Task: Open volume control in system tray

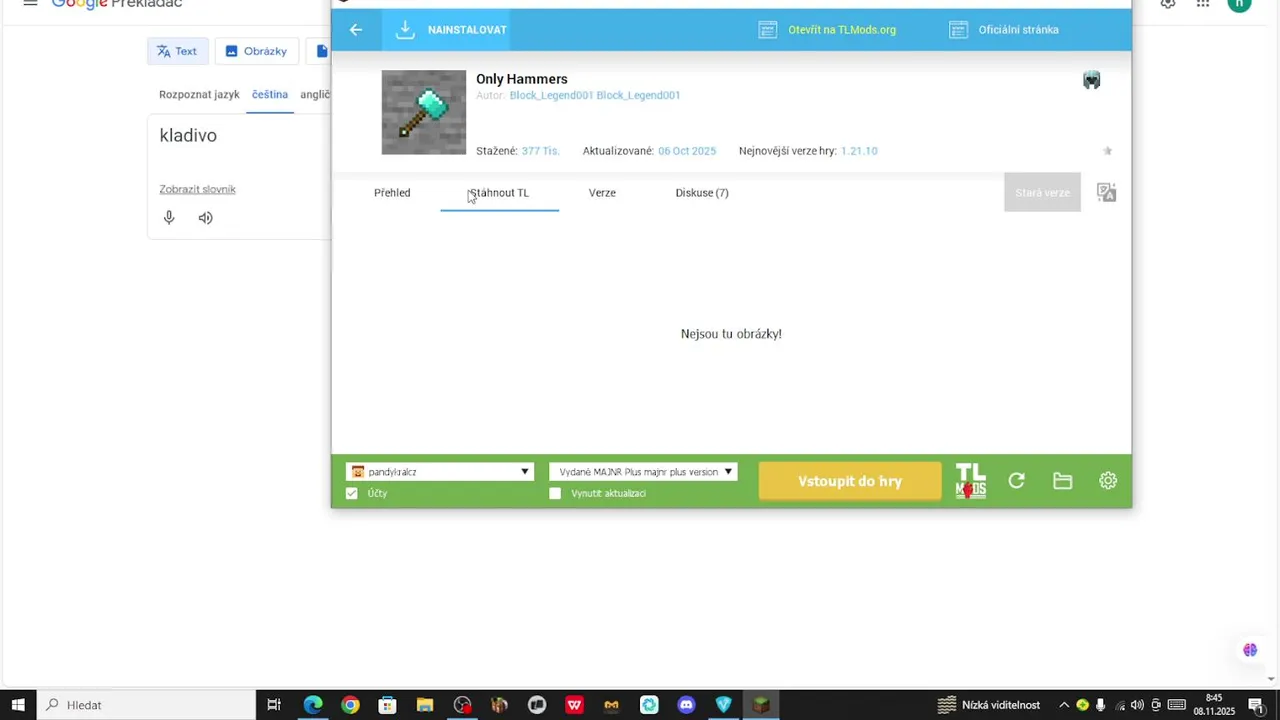Action: click(x=1137, y=705)
